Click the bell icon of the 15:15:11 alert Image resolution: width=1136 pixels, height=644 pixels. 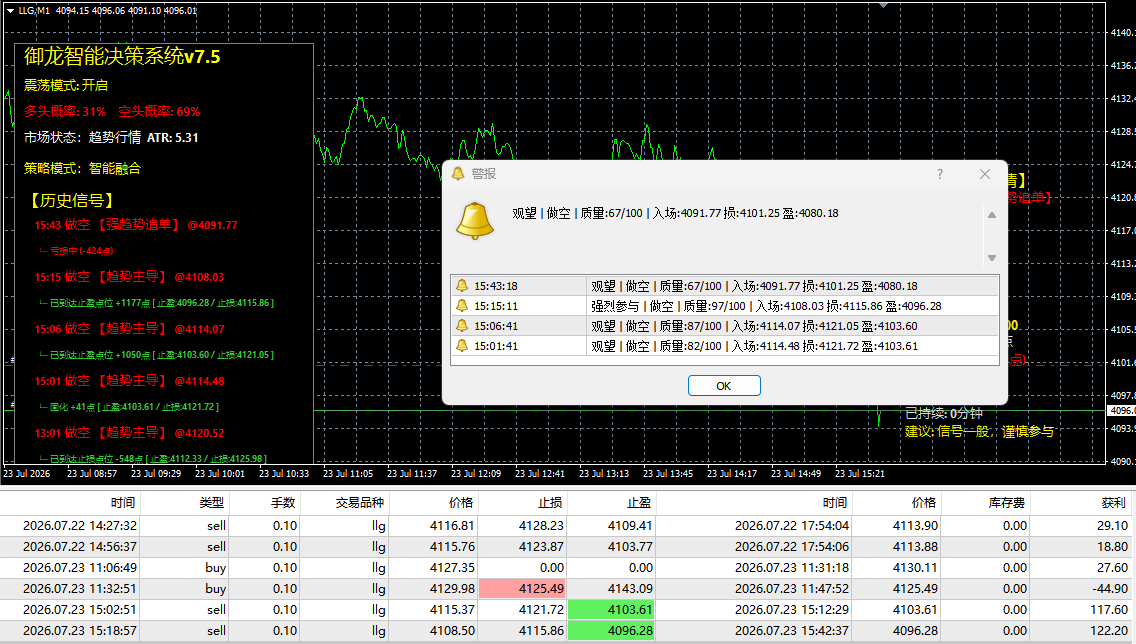point(462,306)
